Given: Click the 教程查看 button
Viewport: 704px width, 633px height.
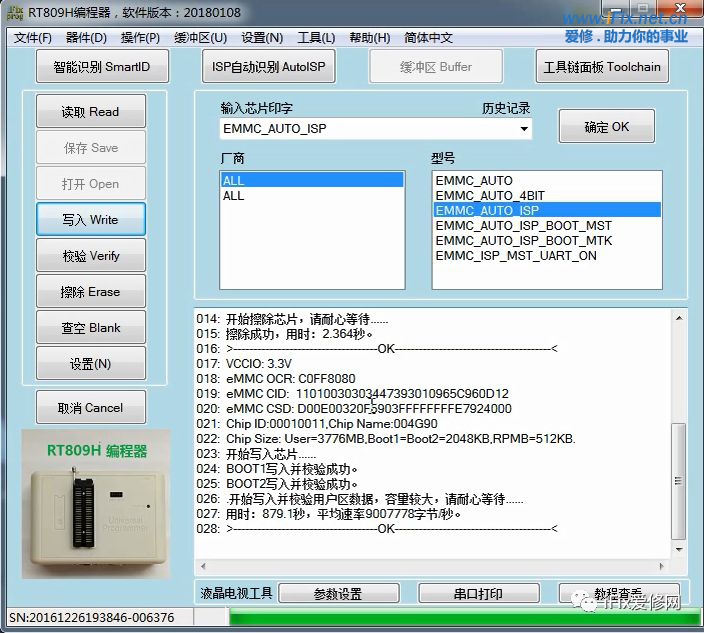Looking at the screenshot, I should (x=619, y=593).
